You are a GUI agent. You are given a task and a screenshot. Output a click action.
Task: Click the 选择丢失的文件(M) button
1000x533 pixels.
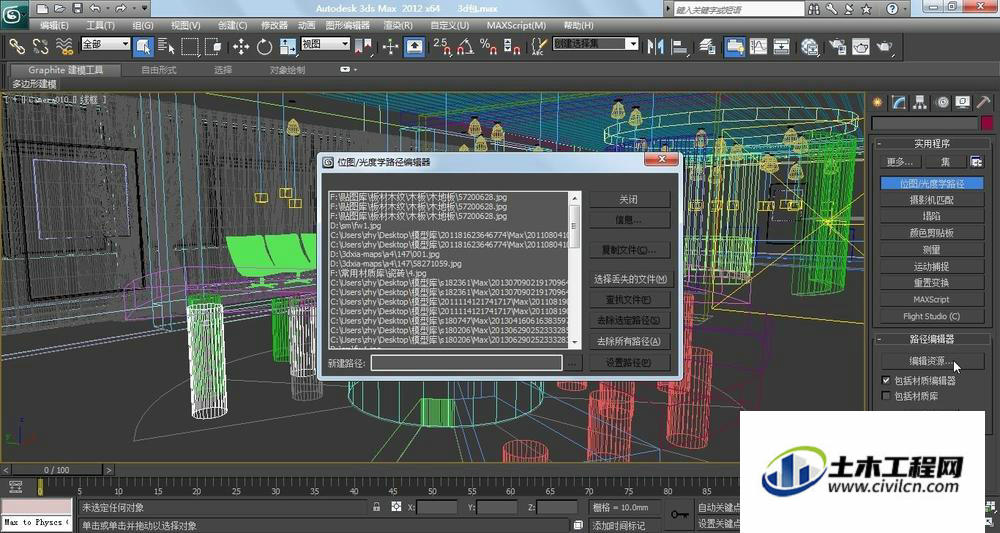coord(630,279)
